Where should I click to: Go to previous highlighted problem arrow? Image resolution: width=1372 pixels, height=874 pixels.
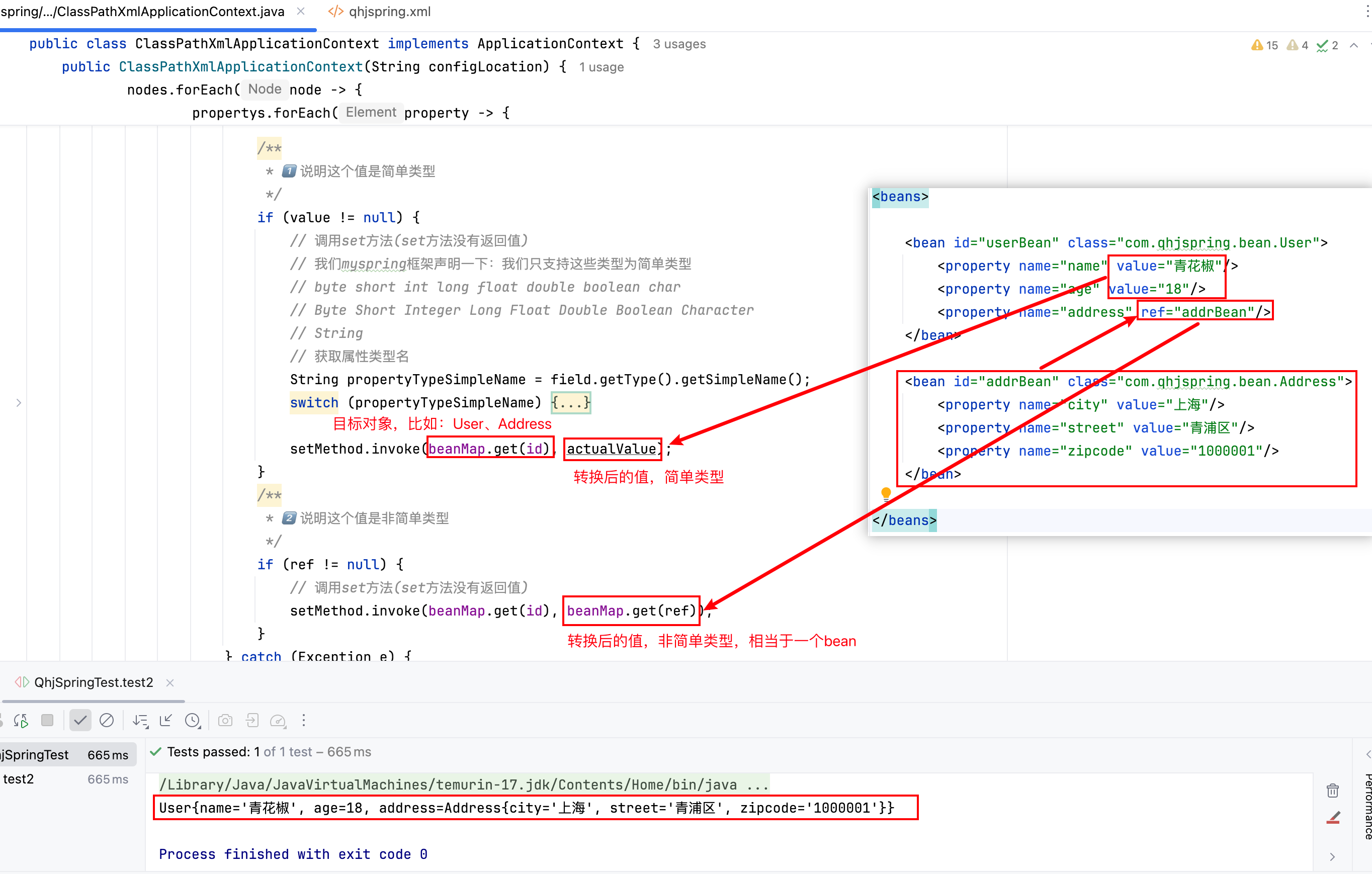pos(1354,45)
